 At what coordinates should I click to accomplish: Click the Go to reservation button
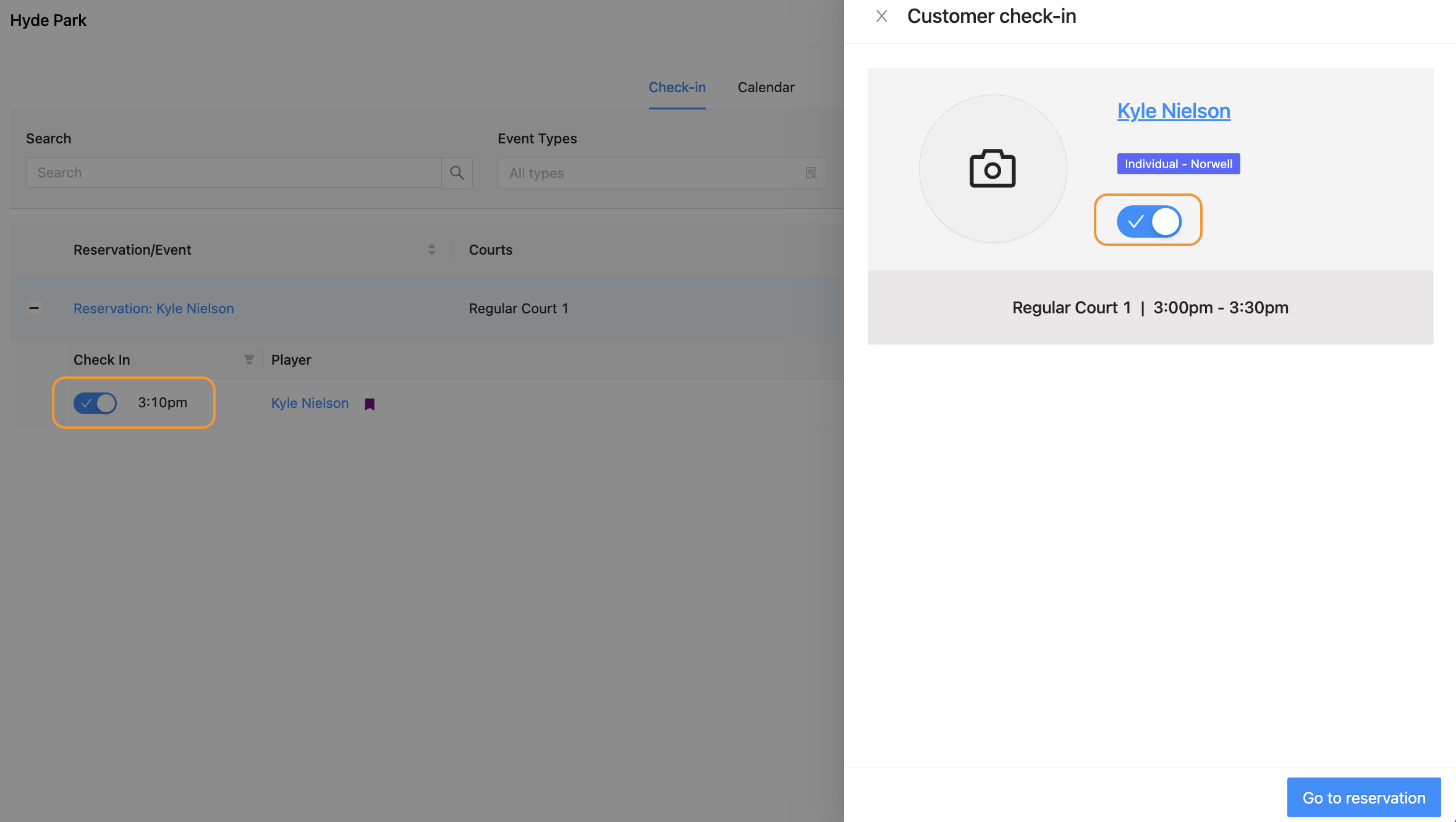[x=1363, y=797]
